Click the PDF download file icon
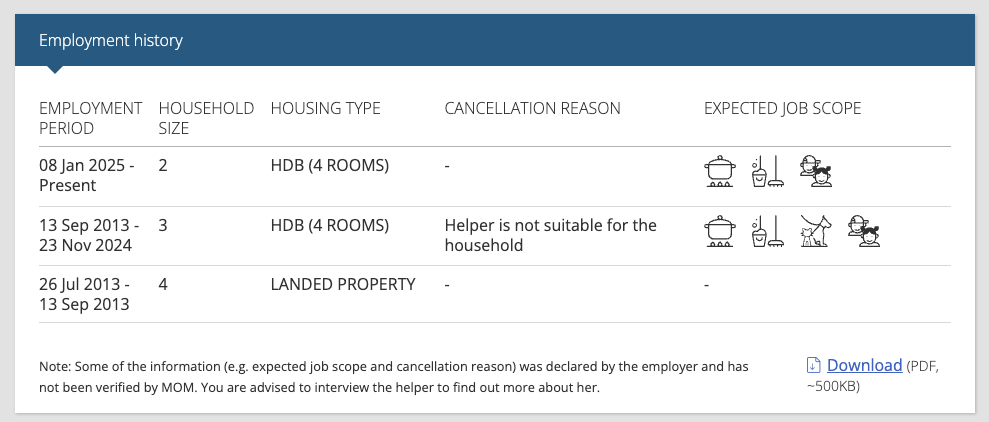The image size is (989, 422). [813, 365]
